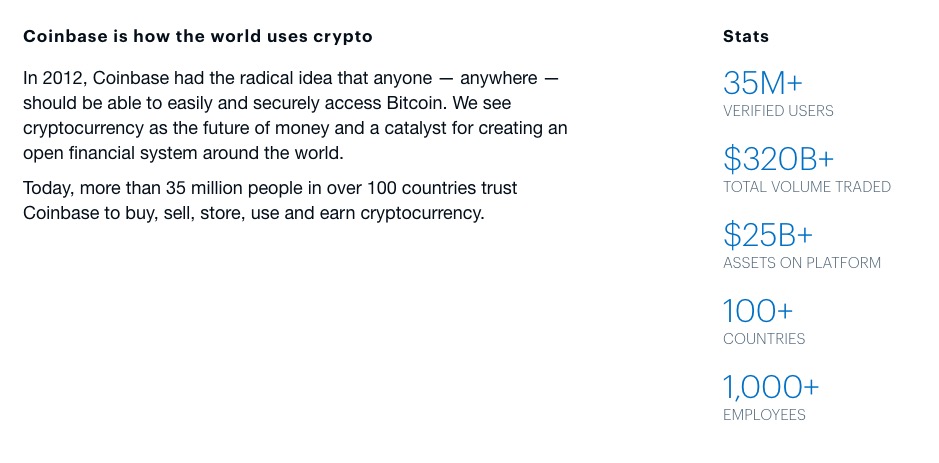Click the paragraph line starting "In 2012, Coinbase"

(290, 78)
